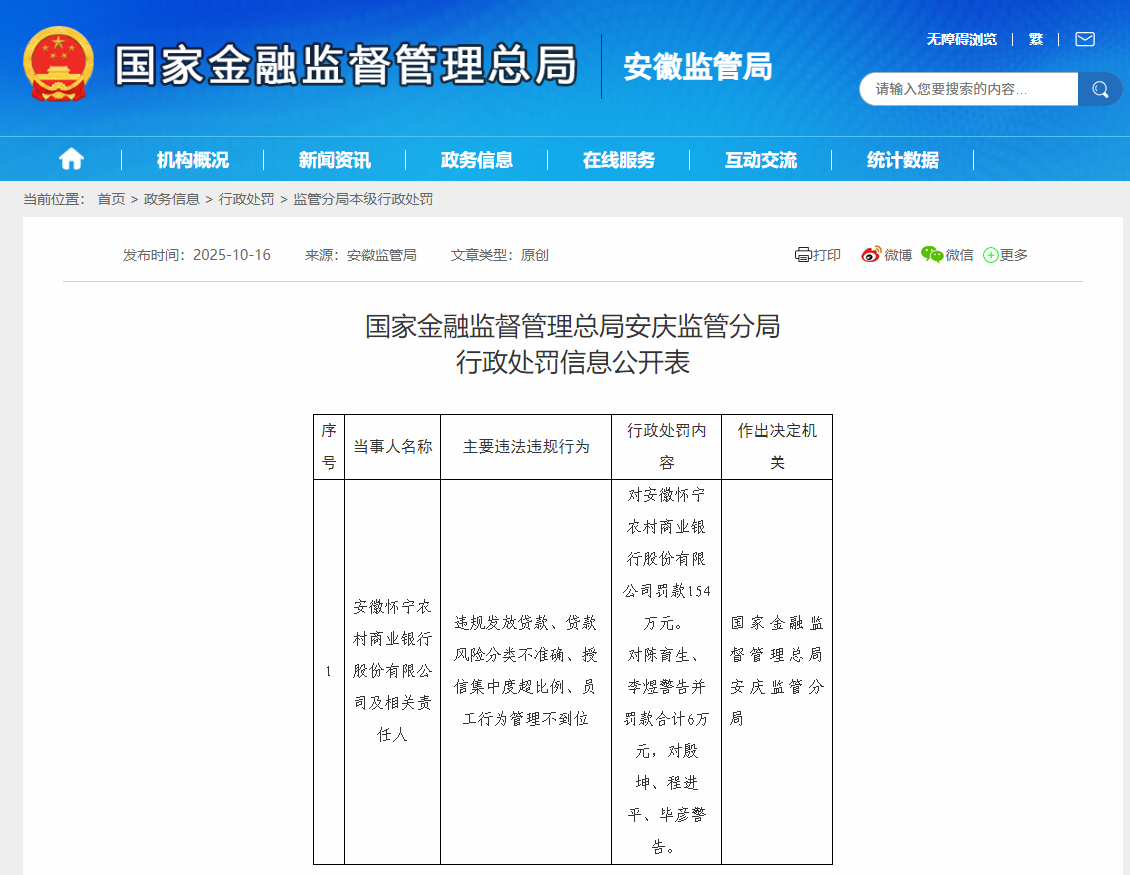Open the 统计数据 menu
This screenshot has height=875, width=1130.
[902, 160]
